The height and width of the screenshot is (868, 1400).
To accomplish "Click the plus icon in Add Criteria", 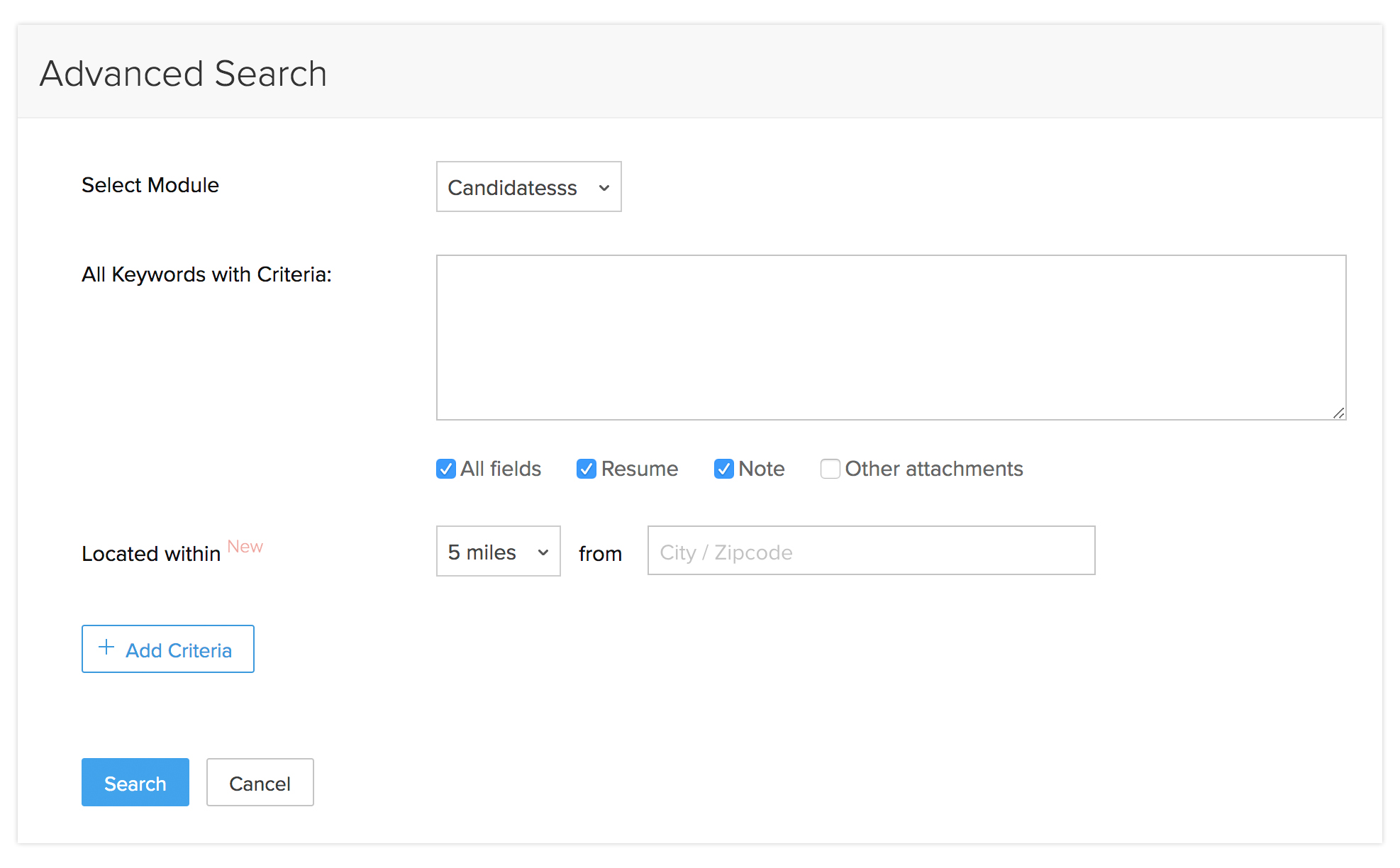I will (106, 647).
